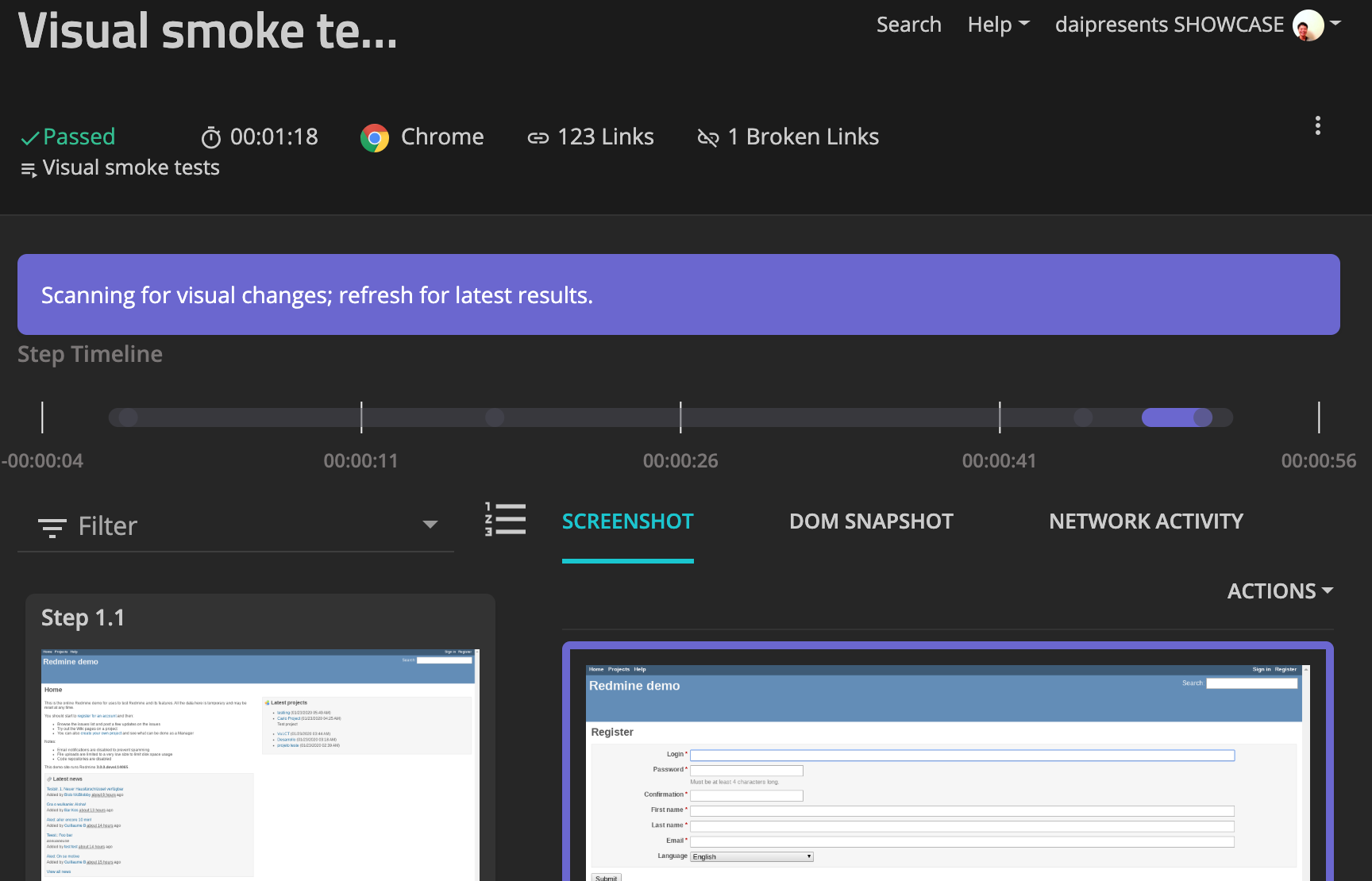
Task: Click the numbered list steps icon
Action: click(505, 520)
